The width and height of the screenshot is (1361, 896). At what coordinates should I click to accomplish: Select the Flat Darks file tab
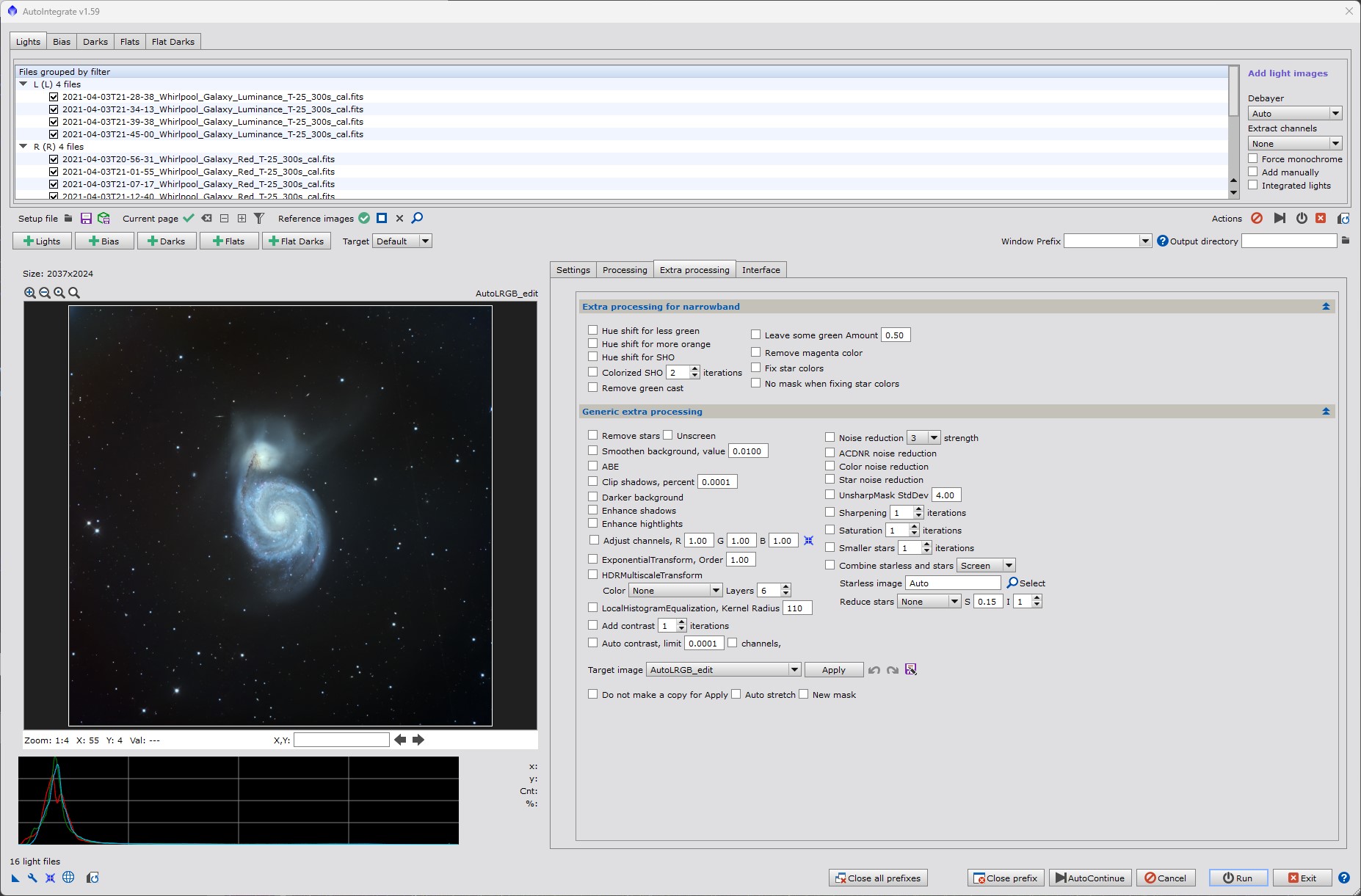click(x=173, y=42)
